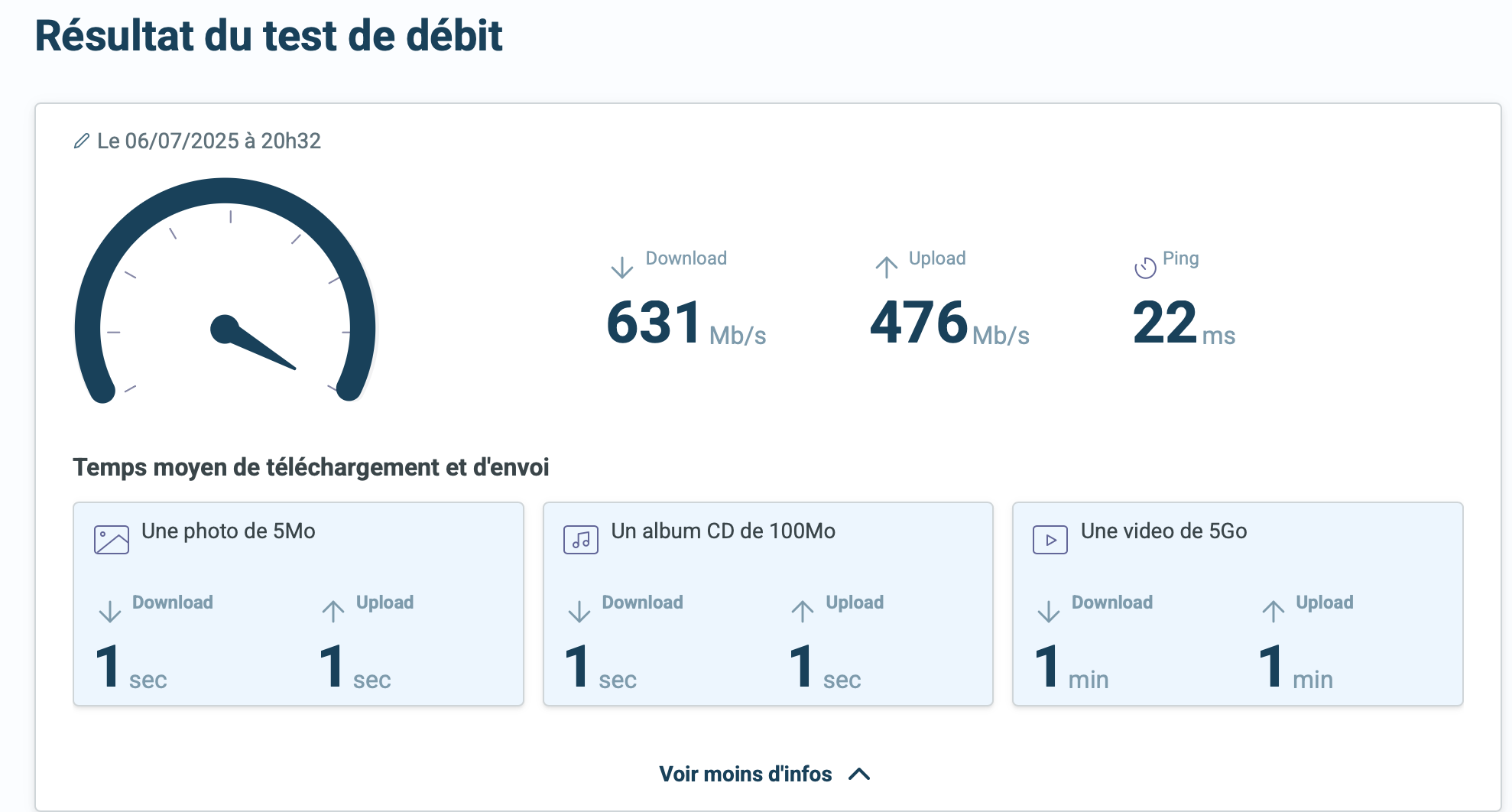The width and height of the screenshot is (1512, 812).
Task: Click the music album icon
Action: point(581,540)
